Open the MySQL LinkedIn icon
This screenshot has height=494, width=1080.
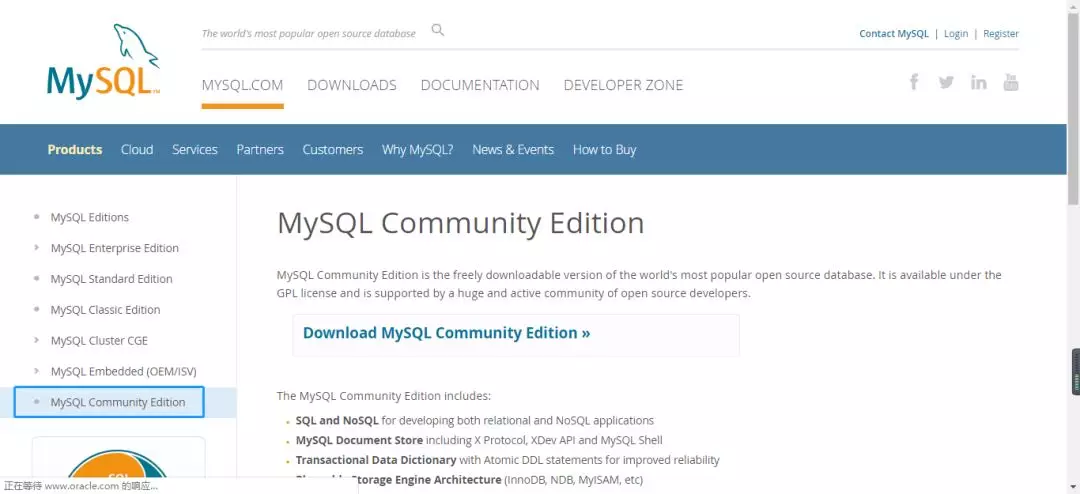(978, 82)
